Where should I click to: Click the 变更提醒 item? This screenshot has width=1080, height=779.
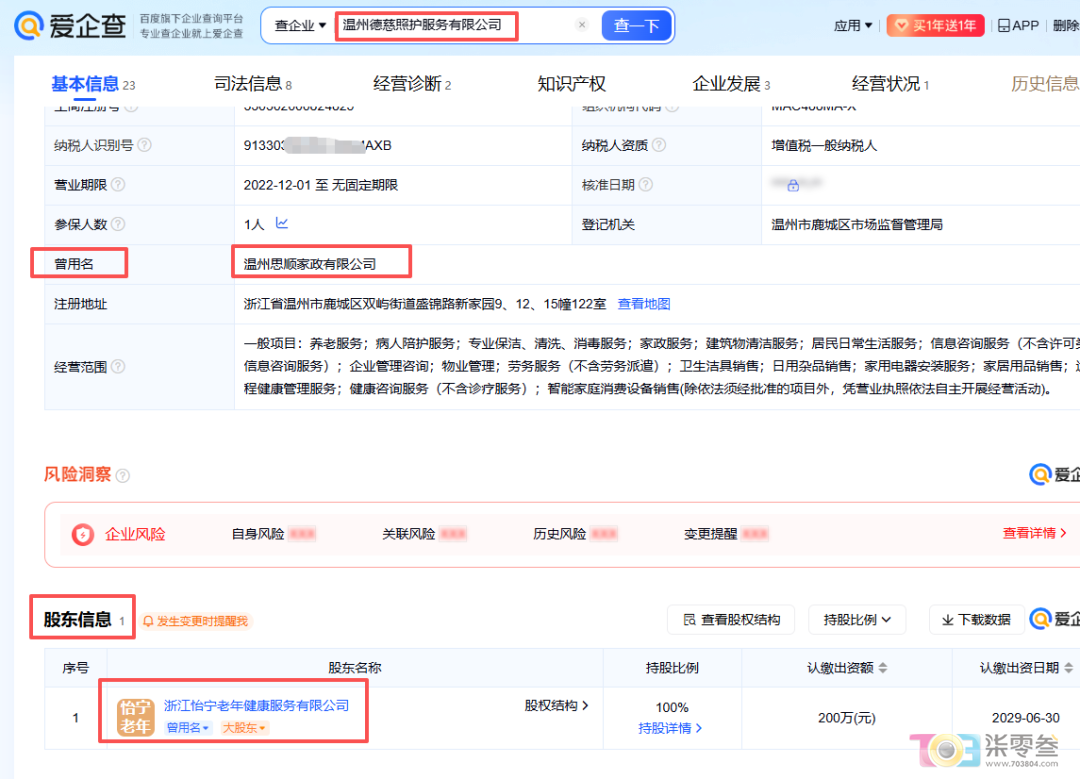(726, 534)
